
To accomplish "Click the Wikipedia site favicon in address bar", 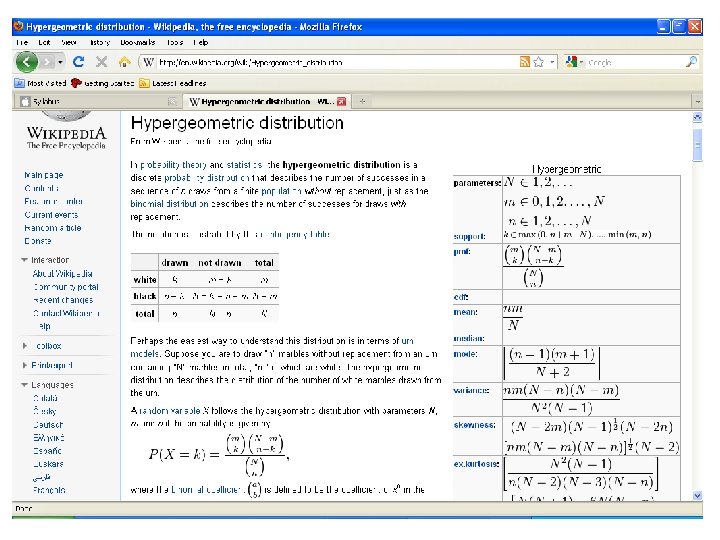I will pos(148,62).
